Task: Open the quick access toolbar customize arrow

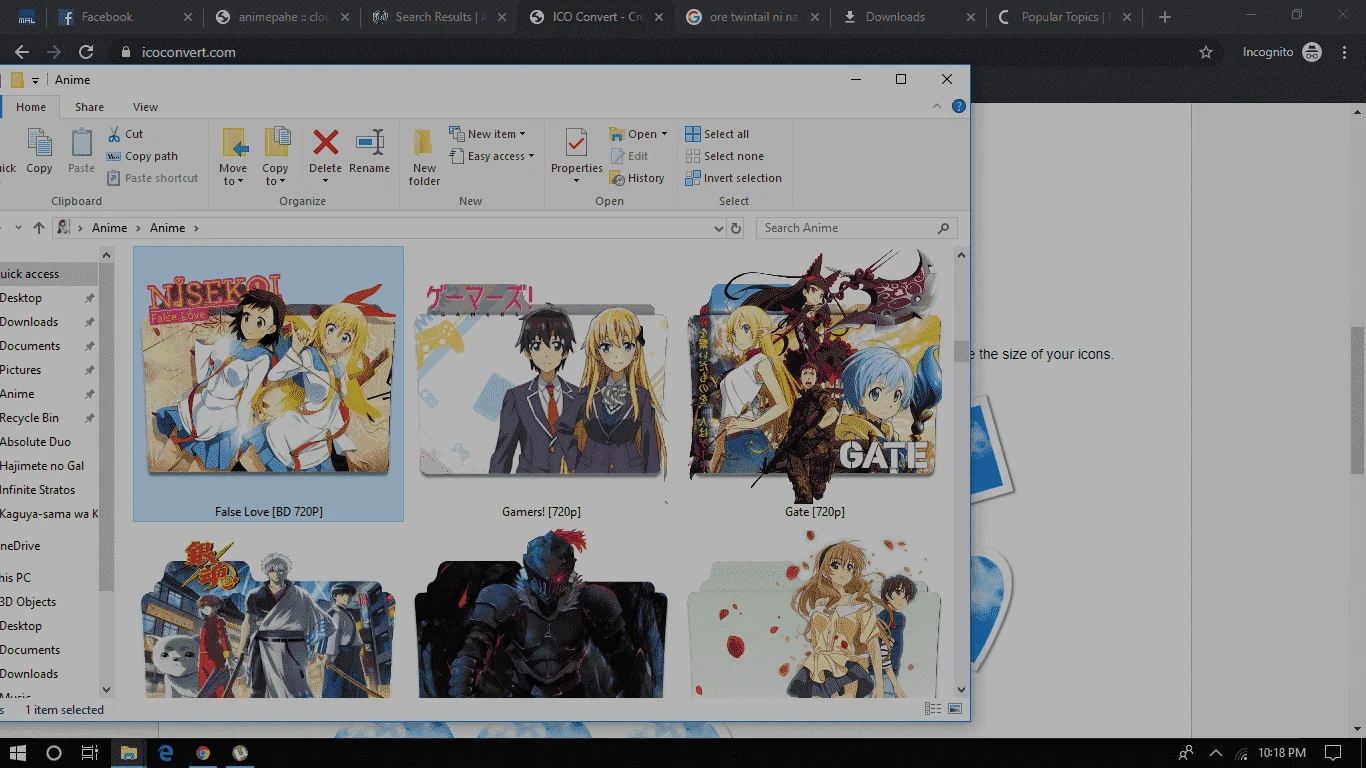Action: (x=35, y=80)
